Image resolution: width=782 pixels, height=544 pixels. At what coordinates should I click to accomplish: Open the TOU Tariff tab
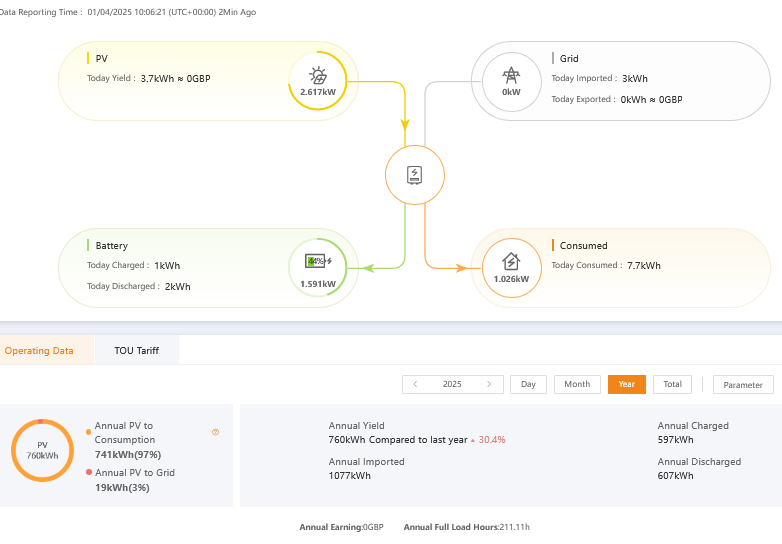pyautogui.click(x=137, y=351)
